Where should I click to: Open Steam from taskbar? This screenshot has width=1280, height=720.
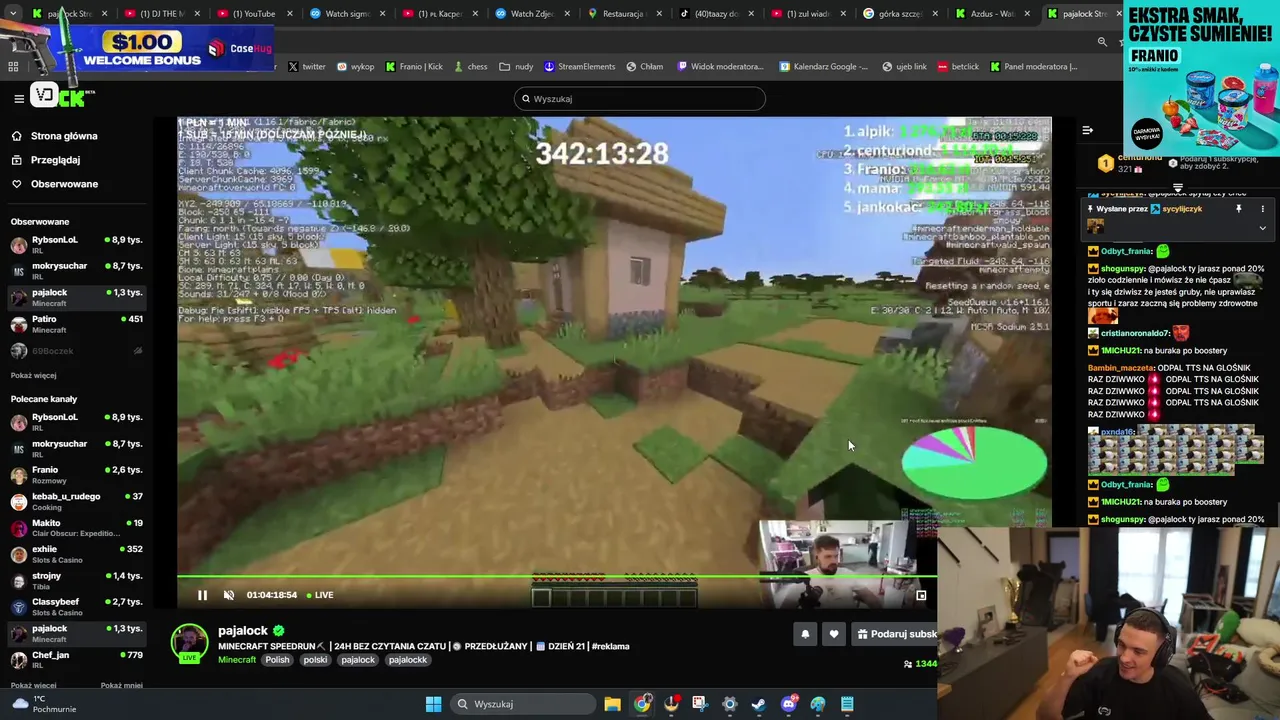[759, 704]
